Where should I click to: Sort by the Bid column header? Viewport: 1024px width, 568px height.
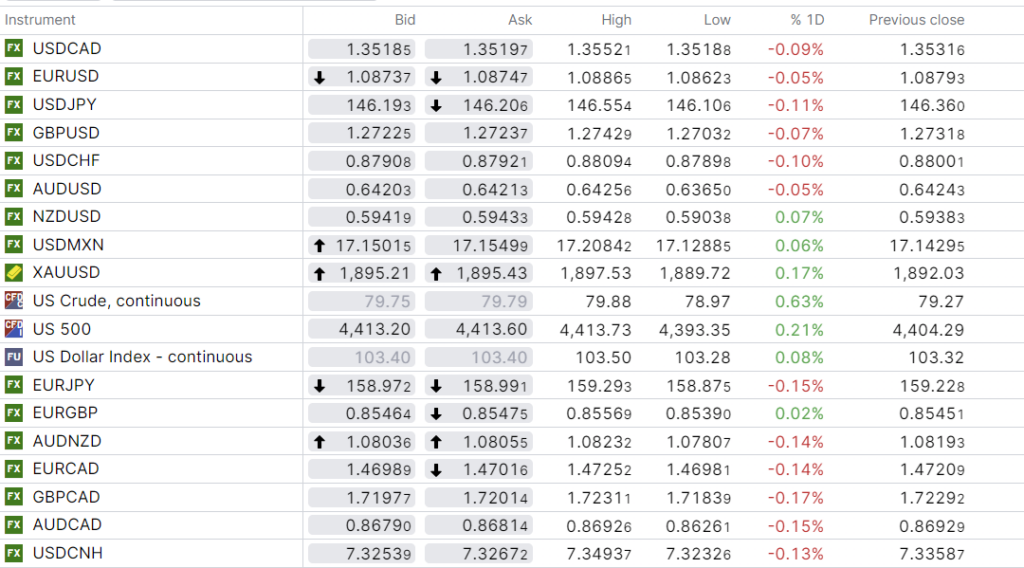(x=404, y=20)
